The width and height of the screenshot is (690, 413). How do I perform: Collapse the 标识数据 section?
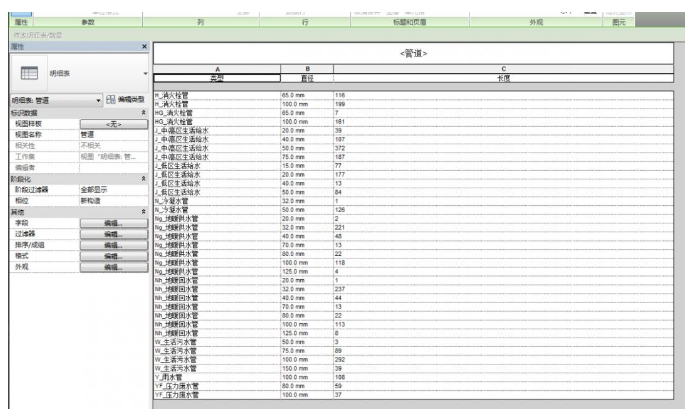(143, 113)
